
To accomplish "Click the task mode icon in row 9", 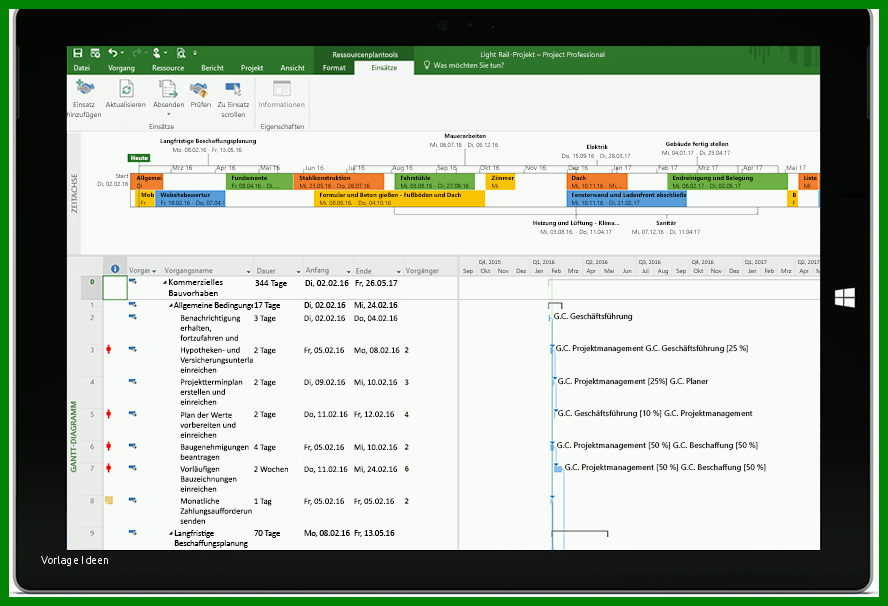I will 133,532.
